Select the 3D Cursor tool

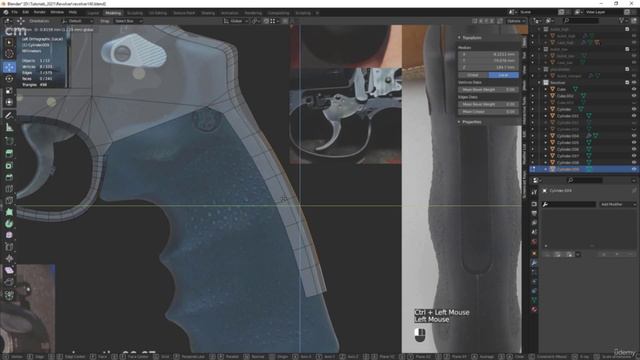point(9,54)
